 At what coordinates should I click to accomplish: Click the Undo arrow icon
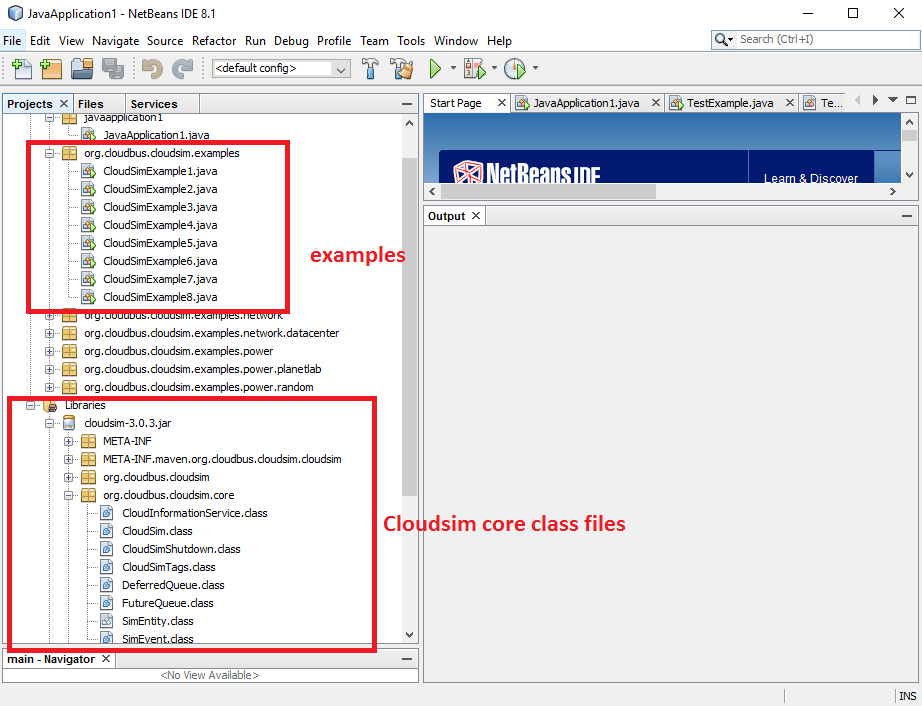tap(152, 69)
